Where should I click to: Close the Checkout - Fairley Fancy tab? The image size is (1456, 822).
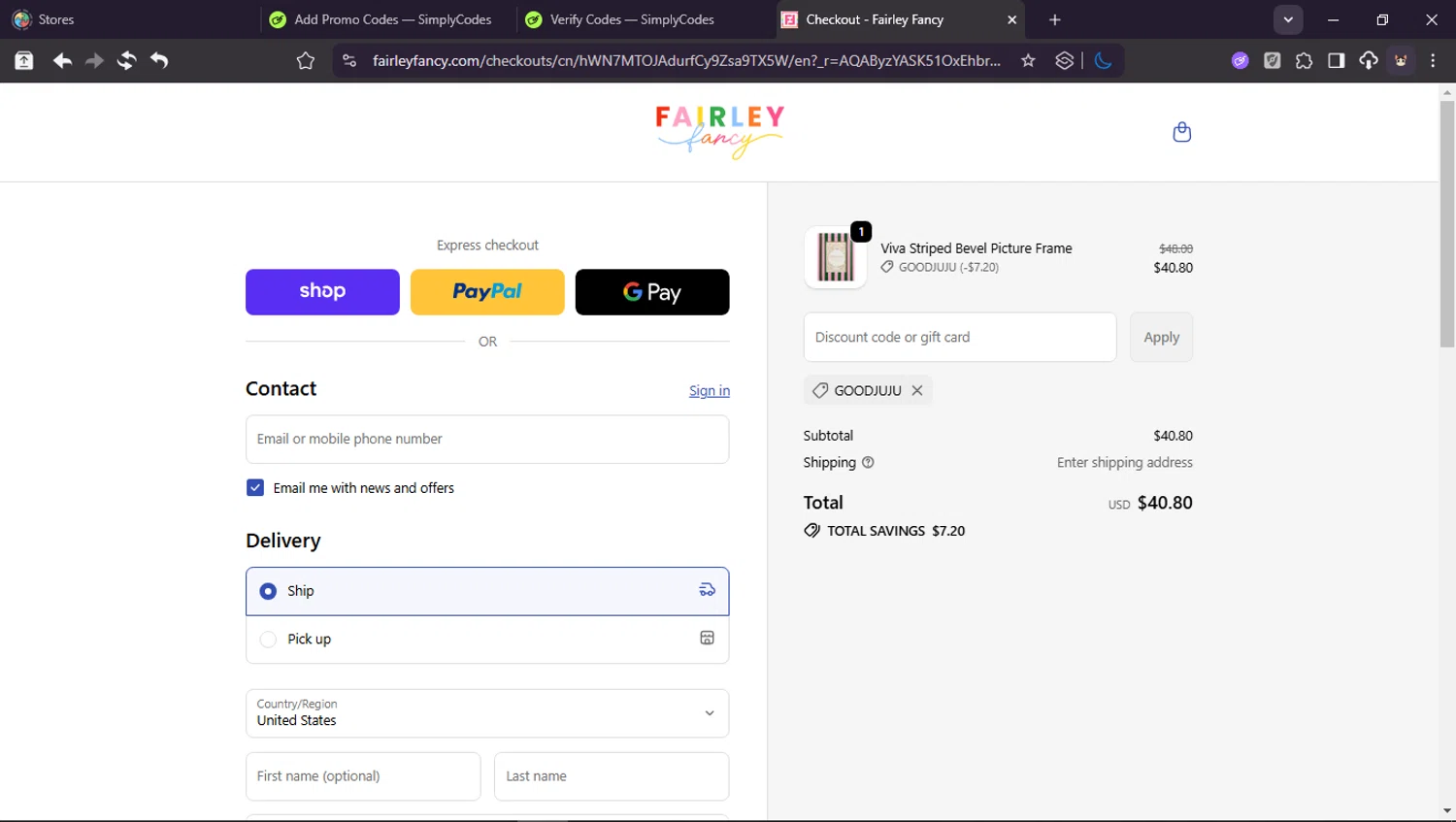(x=1011, y=19)
